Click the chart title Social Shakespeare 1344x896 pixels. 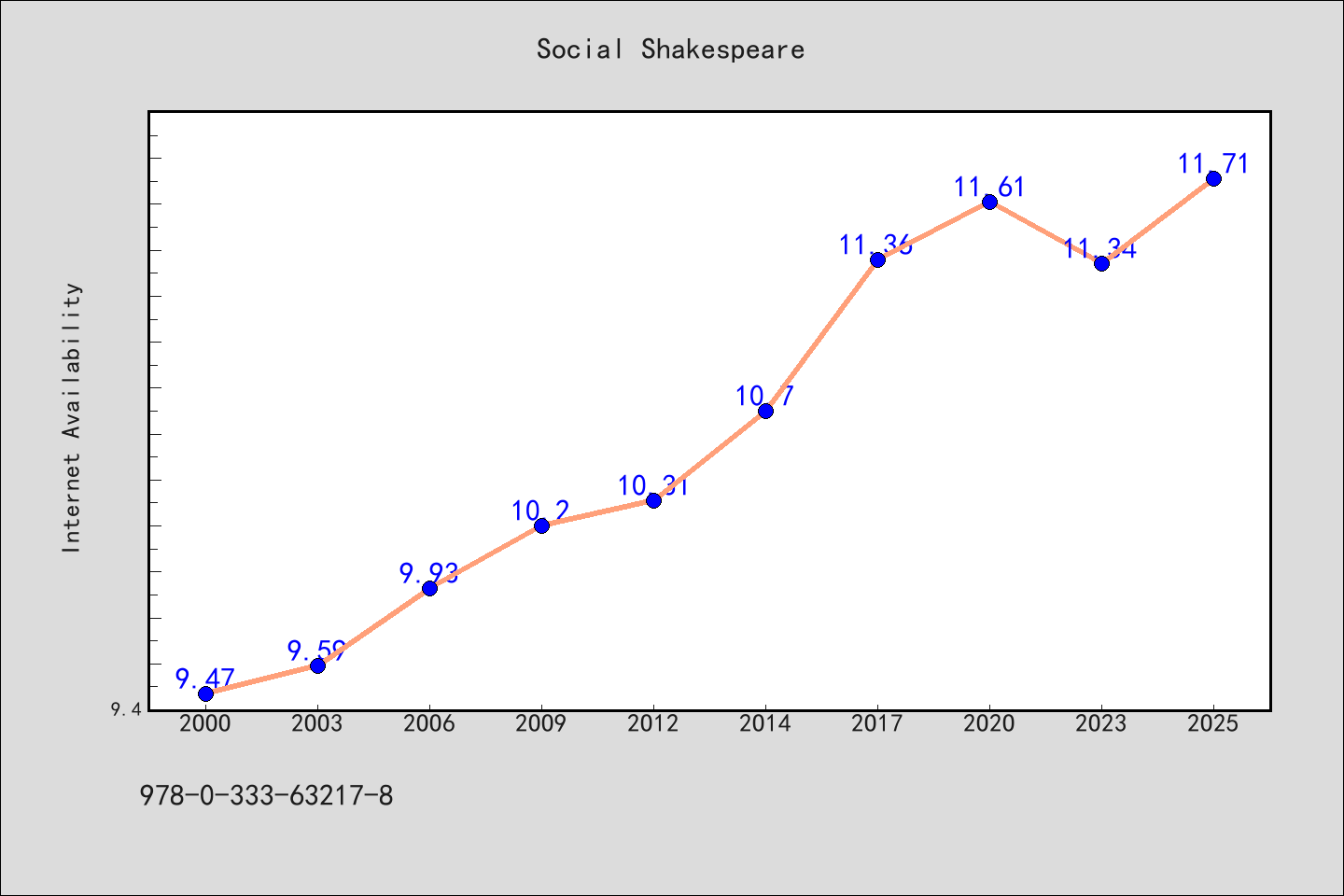[x=670, y=49]
